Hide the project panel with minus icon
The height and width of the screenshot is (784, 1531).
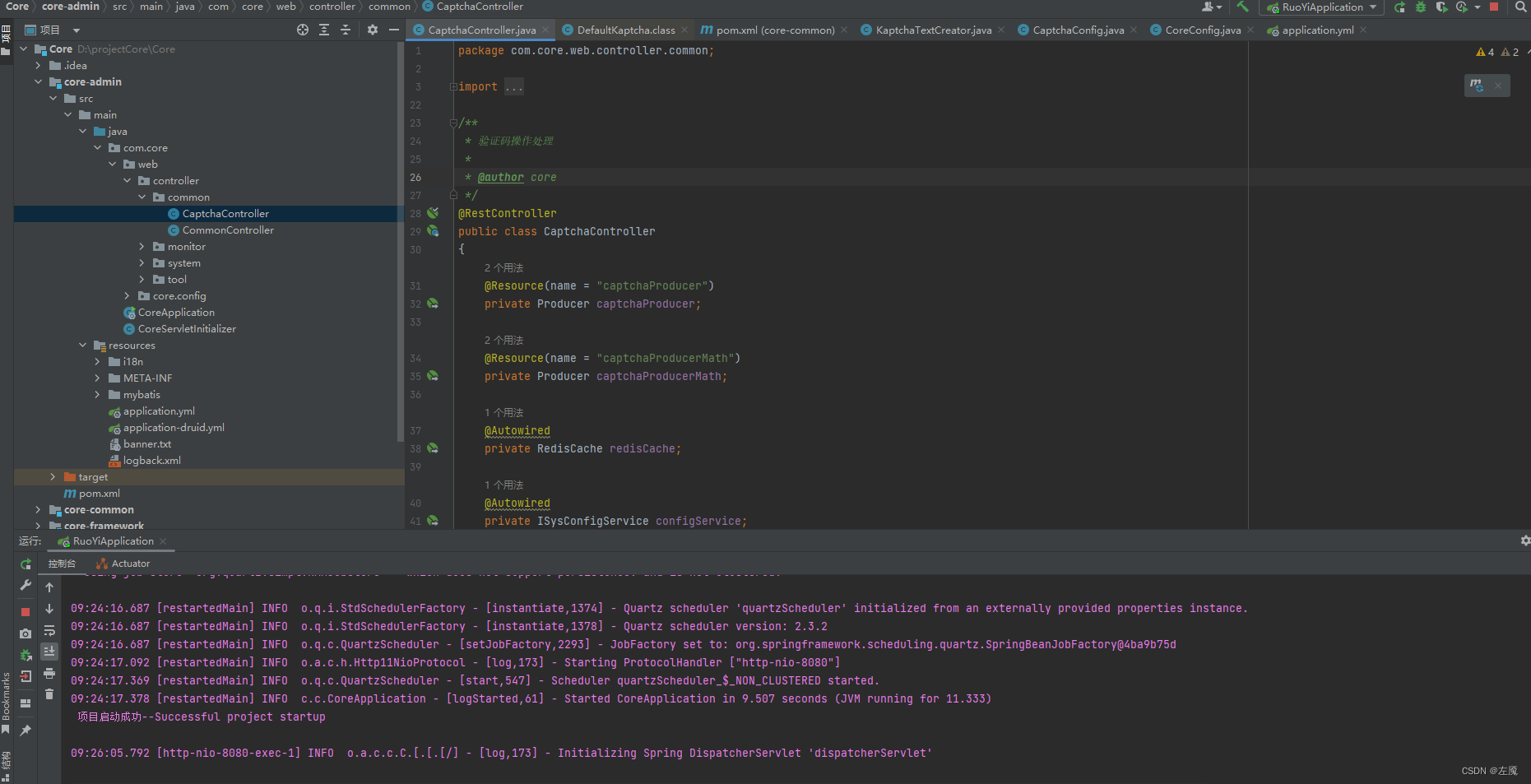coord(394,30)
